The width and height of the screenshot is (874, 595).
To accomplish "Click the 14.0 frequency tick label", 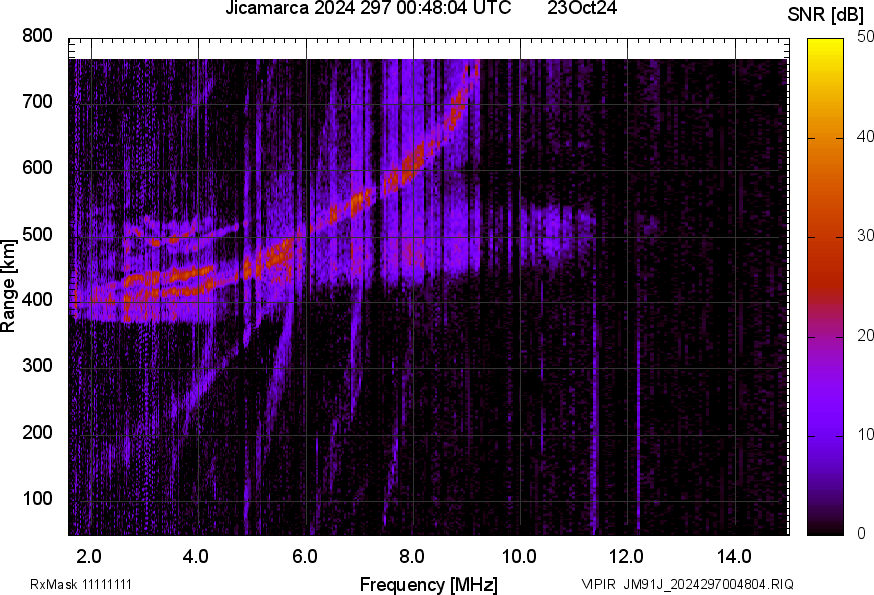I will [x=734, y=557].
